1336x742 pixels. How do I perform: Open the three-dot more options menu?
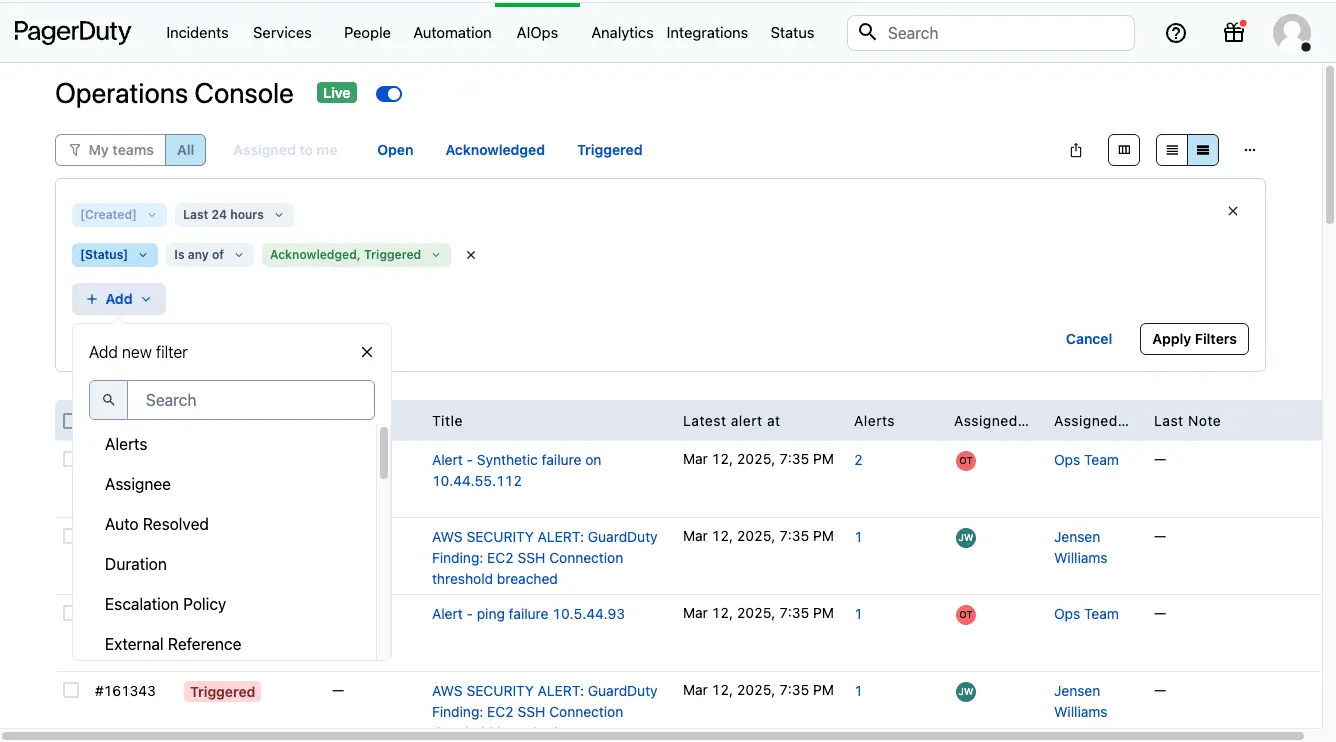pos(1249,150)
